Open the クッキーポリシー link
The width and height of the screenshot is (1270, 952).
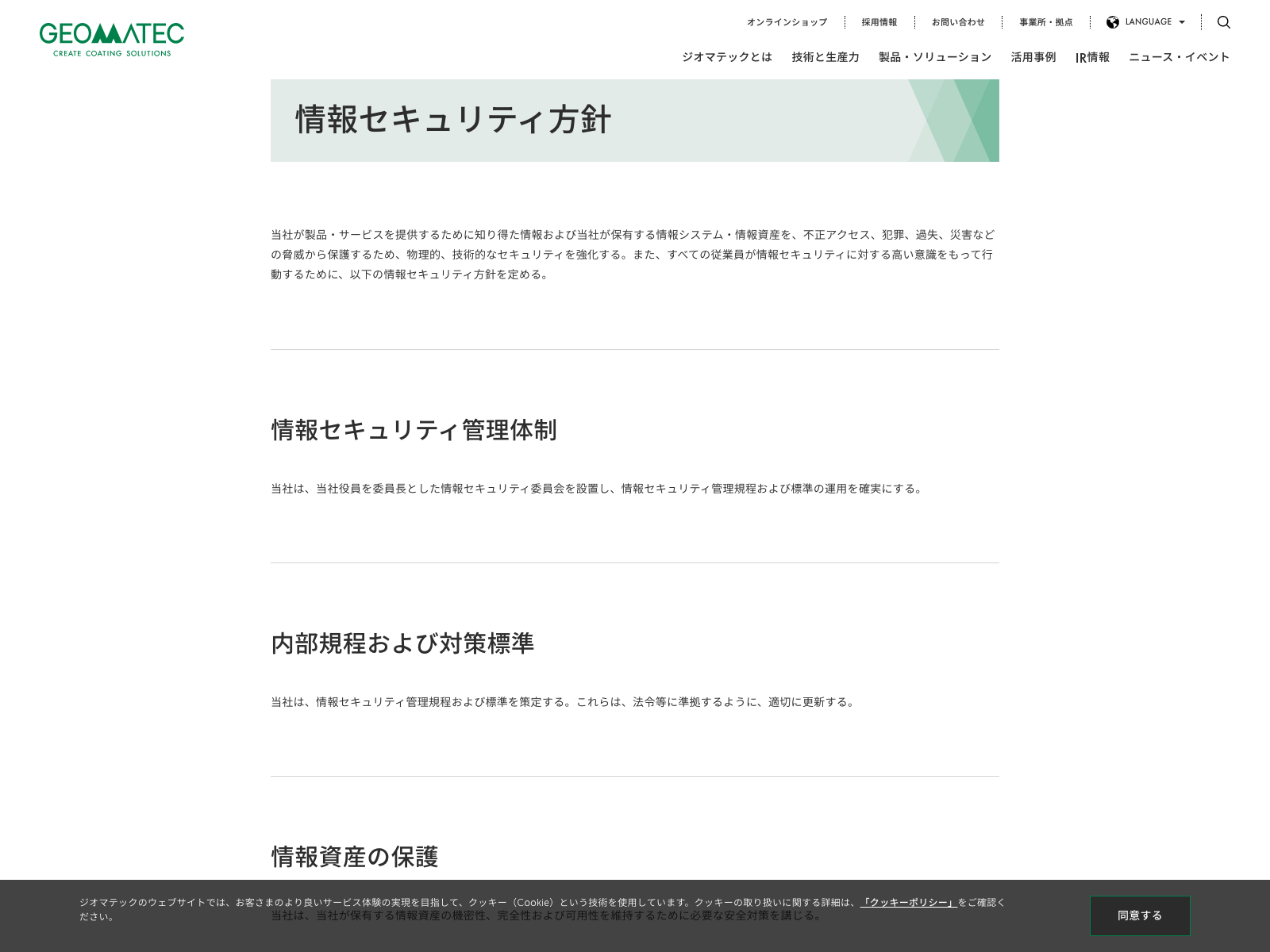click(909, 902)
